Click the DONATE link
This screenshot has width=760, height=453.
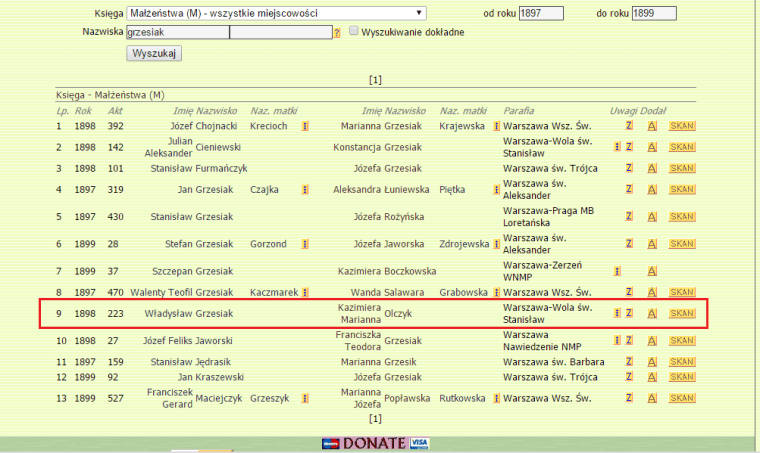tap(374, 443)
